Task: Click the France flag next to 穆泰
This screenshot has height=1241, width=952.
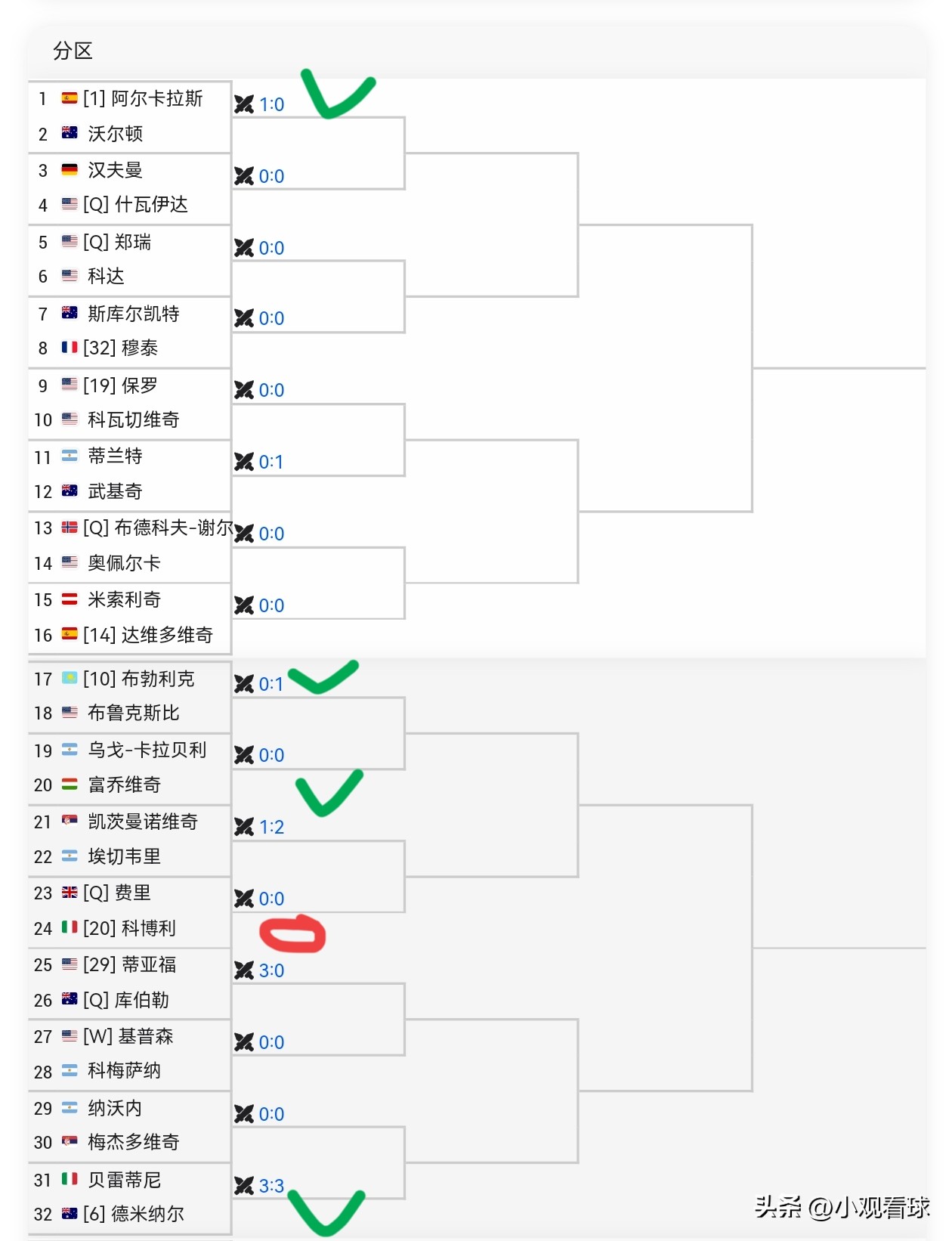Action: [70, 348]
